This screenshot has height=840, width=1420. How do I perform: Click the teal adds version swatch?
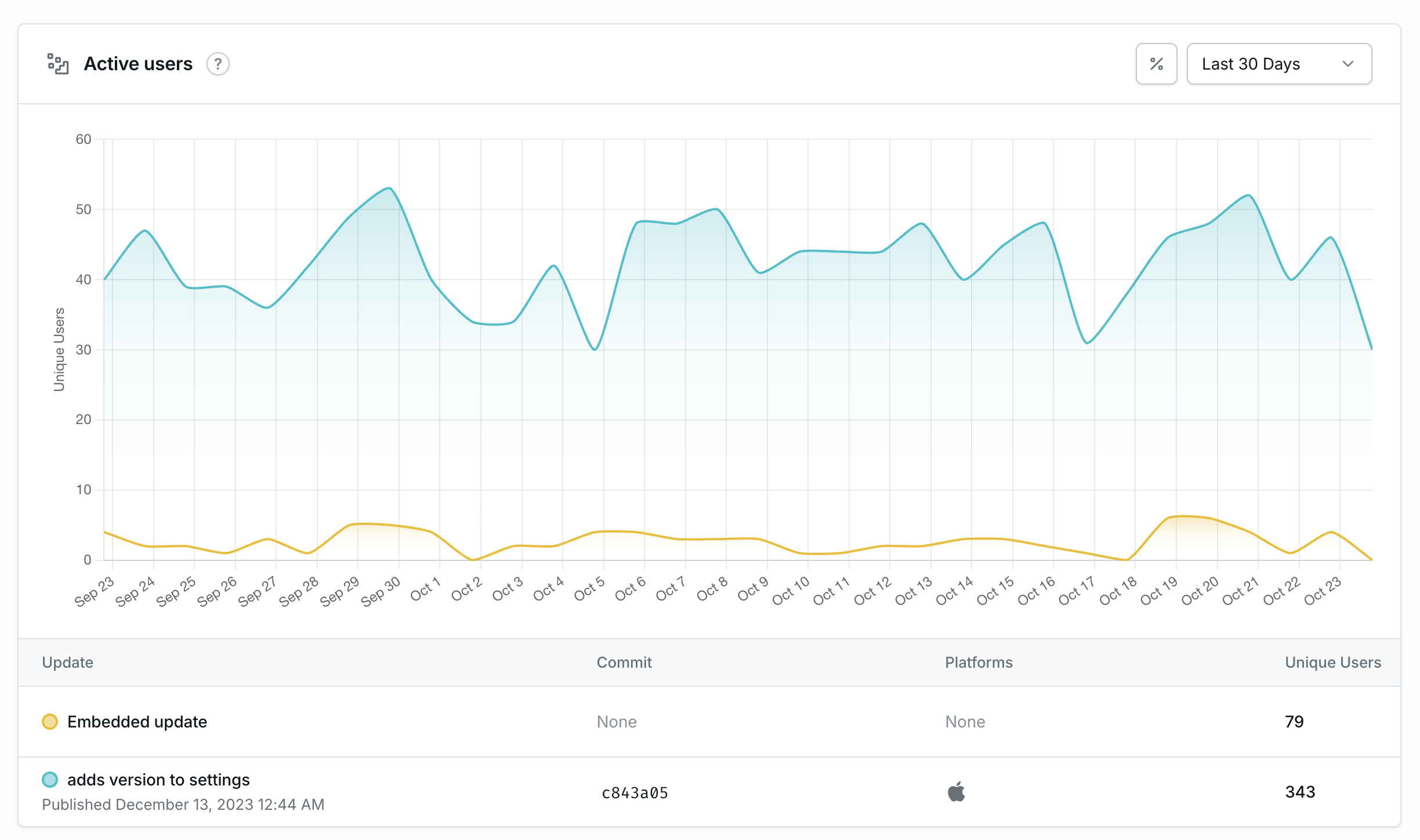50,780
